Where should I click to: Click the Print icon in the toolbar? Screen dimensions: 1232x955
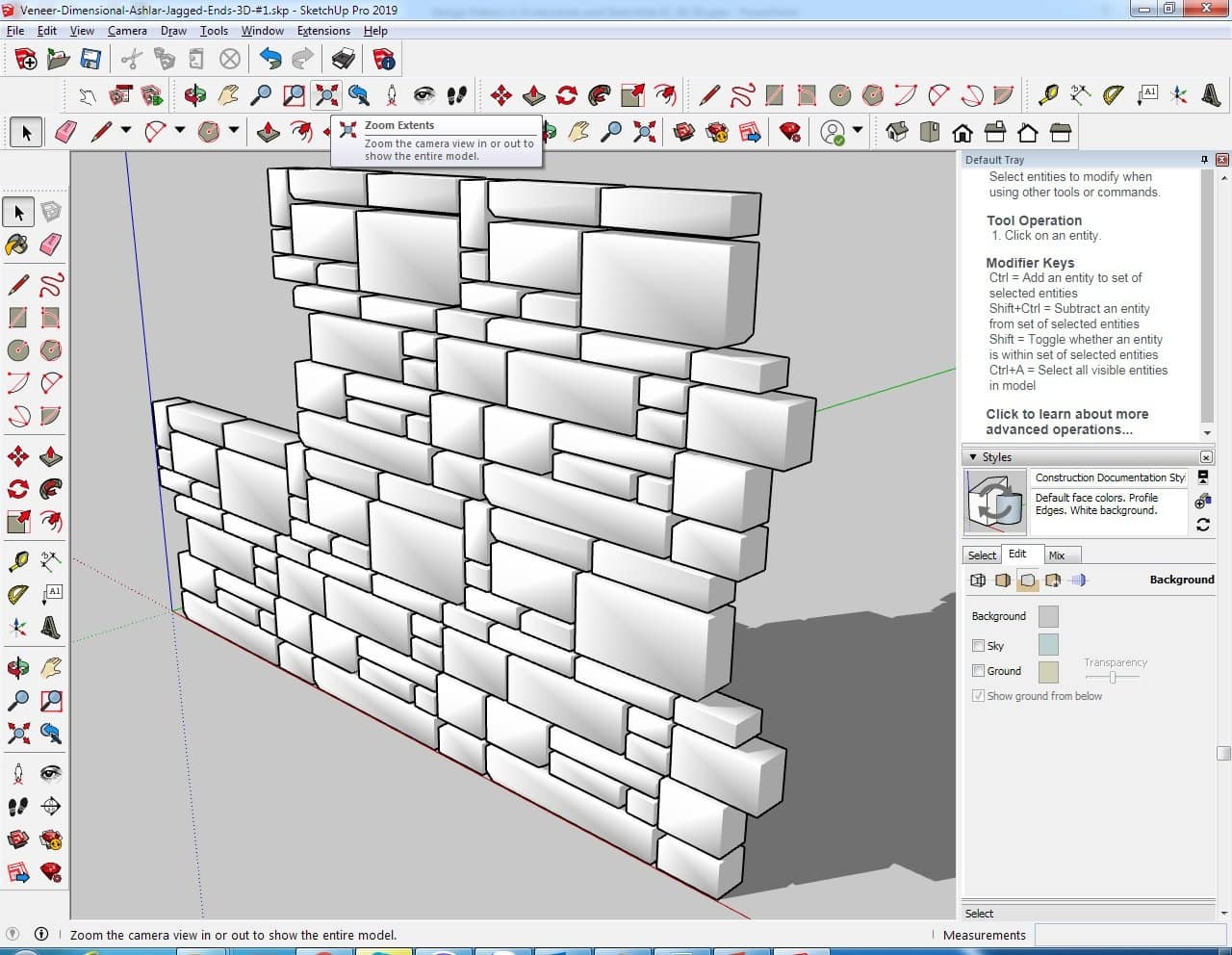point(343,60)
